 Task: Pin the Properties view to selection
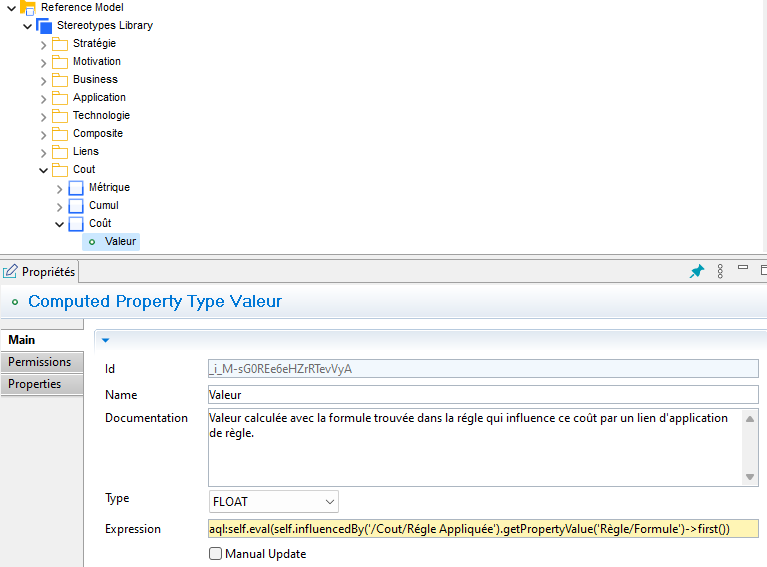point(697,271)
